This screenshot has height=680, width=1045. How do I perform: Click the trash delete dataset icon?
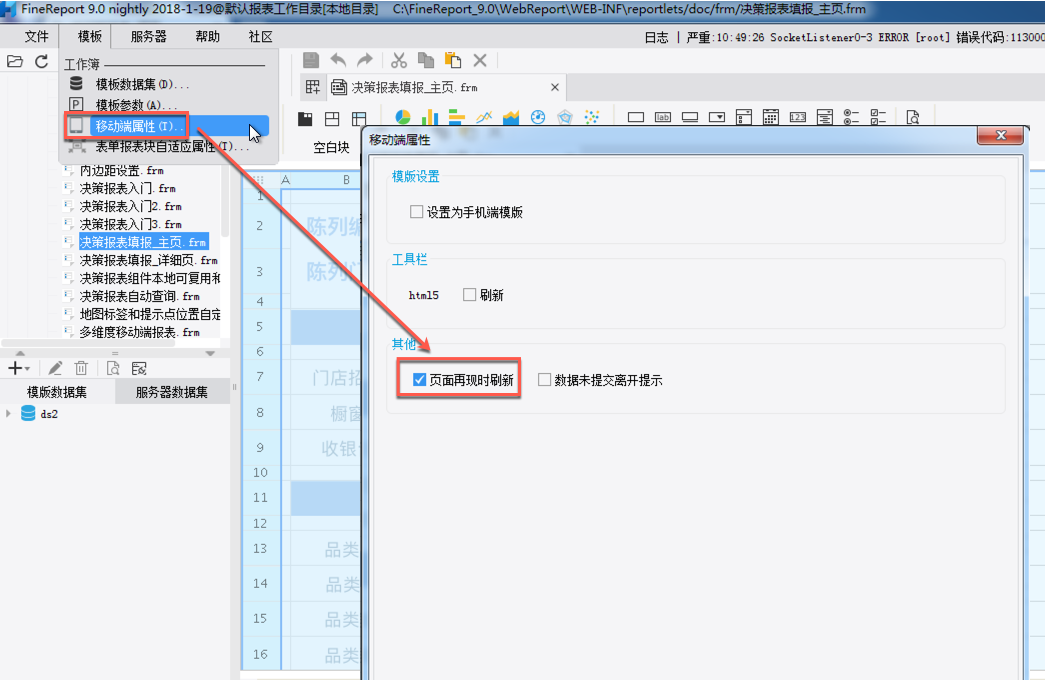click(81, 368)
